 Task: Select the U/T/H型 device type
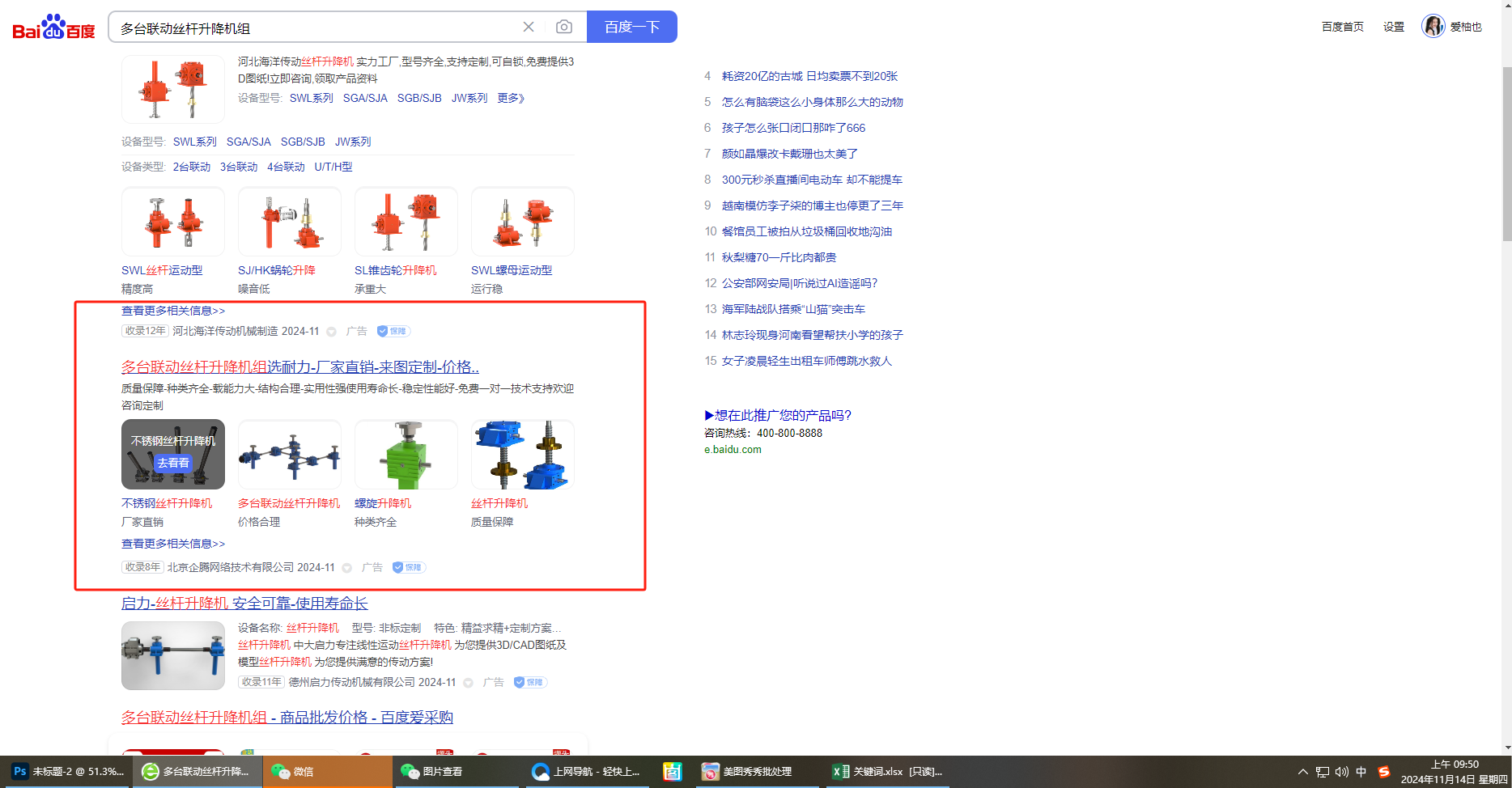[333, 167]
